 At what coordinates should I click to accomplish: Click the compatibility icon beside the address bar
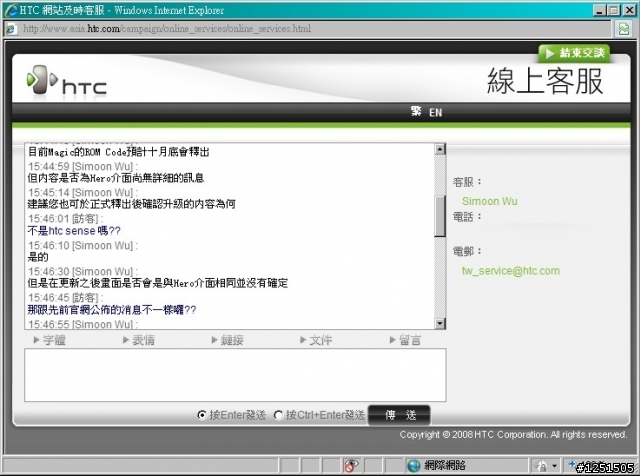point(624,29)
